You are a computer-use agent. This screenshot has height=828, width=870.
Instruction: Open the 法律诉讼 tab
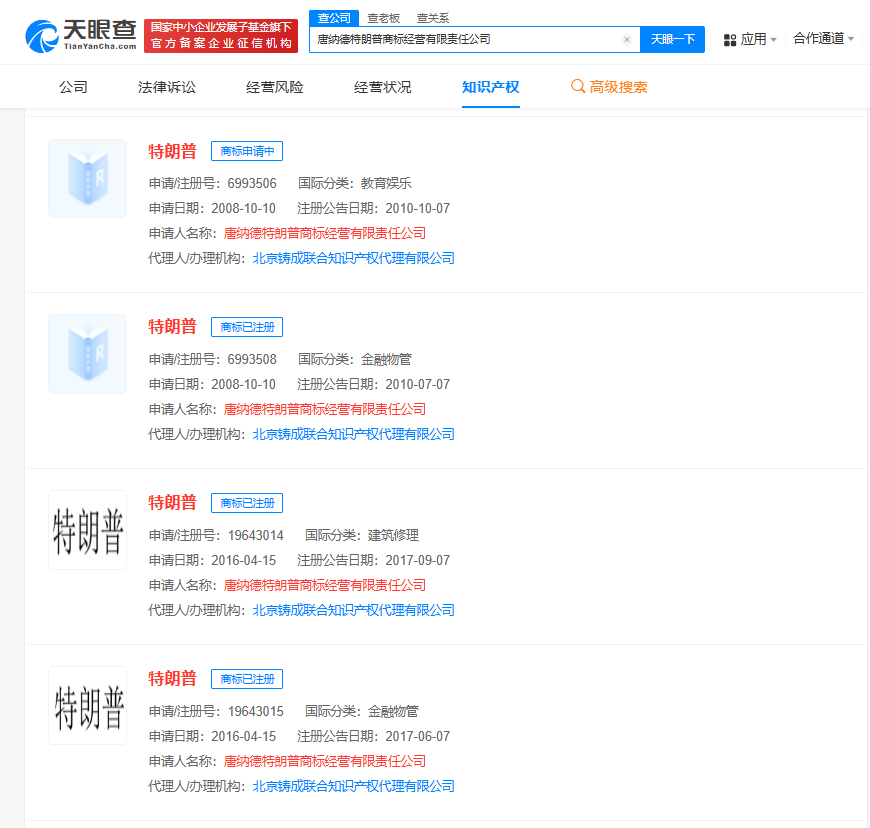167,87
